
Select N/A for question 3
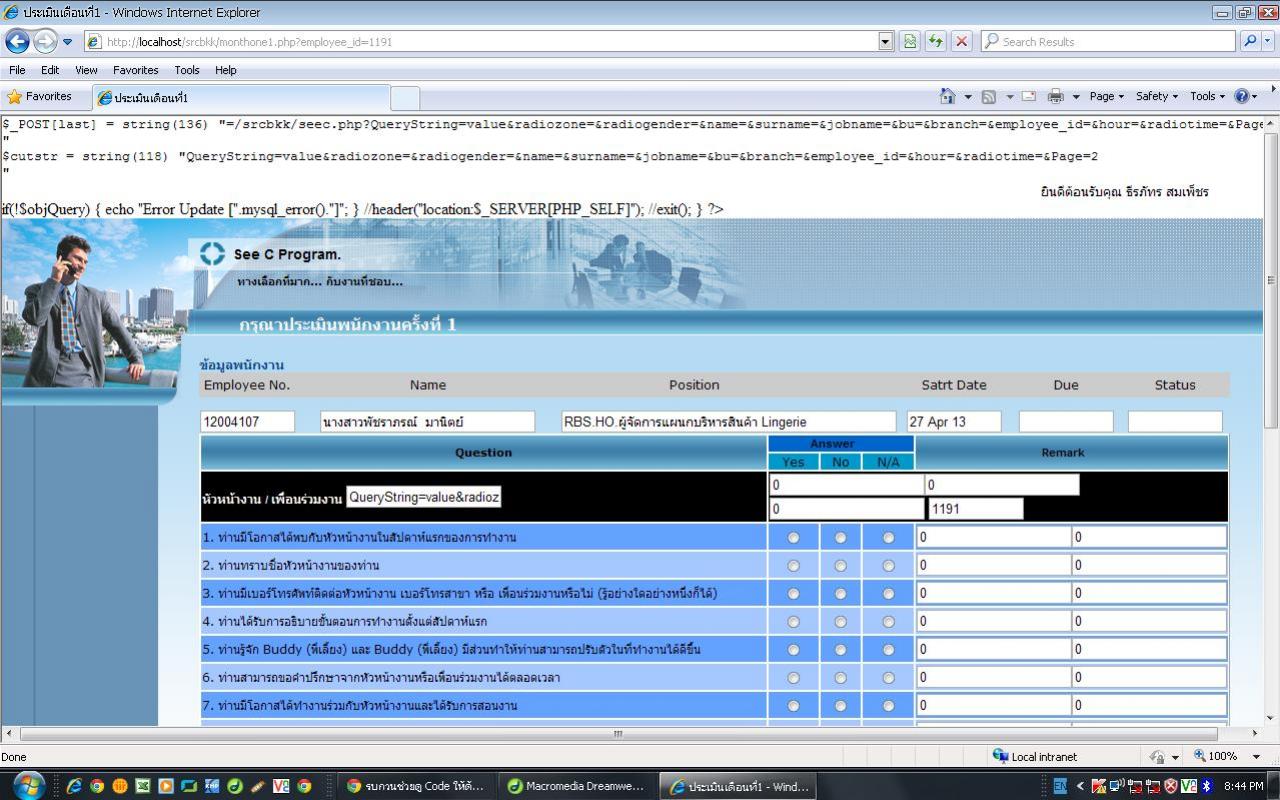[888, 593]
